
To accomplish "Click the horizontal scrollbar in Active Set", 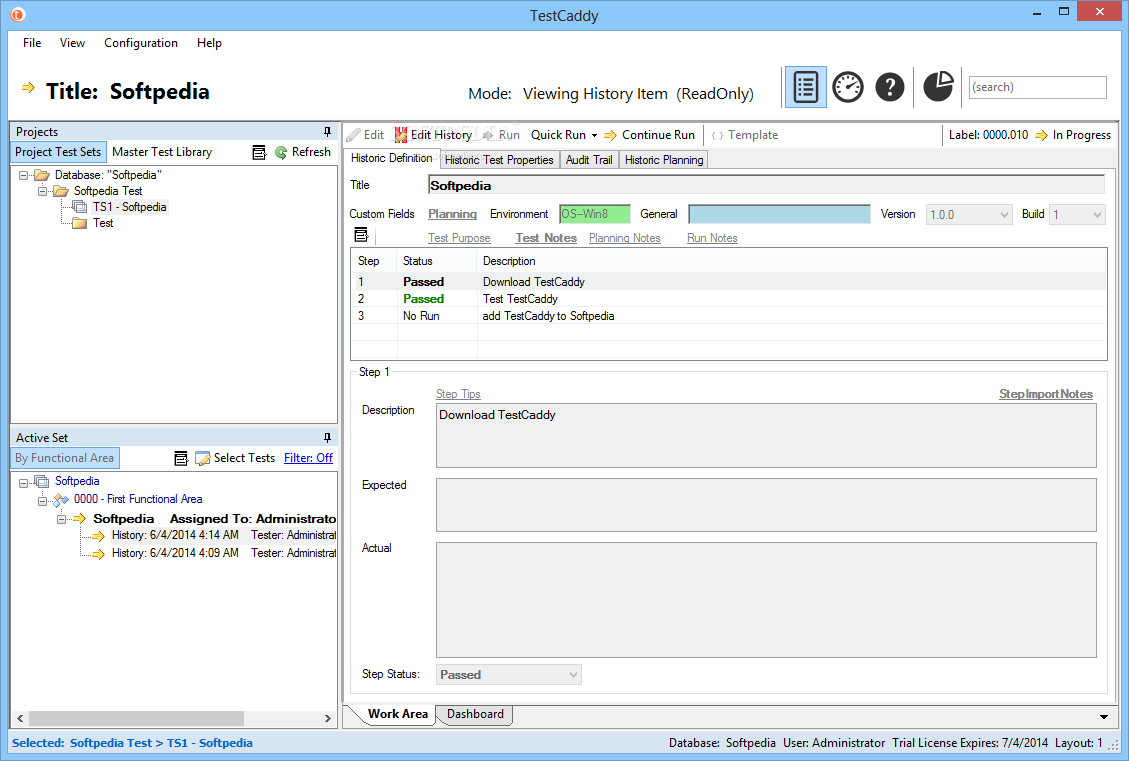I will 137,719.
